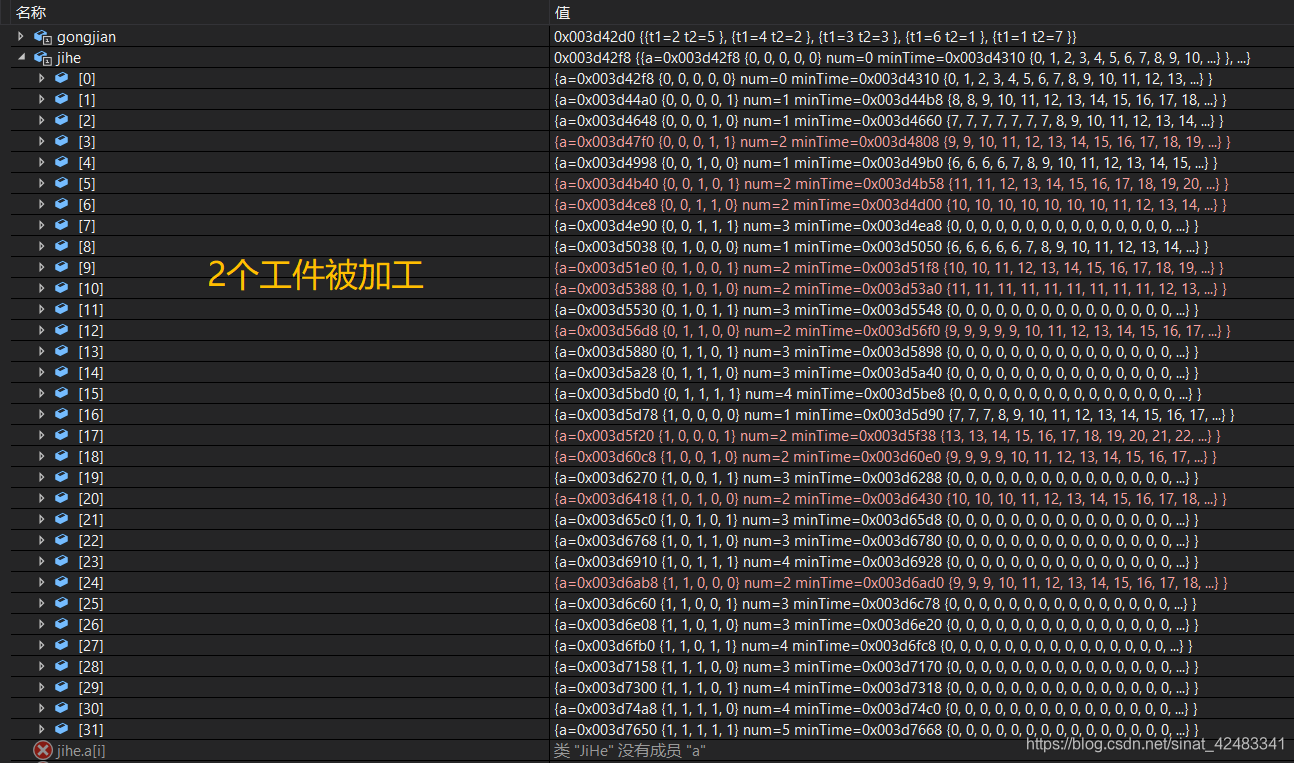1294x763 pixels.
Task: Select the [30] tree row label
Action: pyautogui.click(x=90, y=708)
